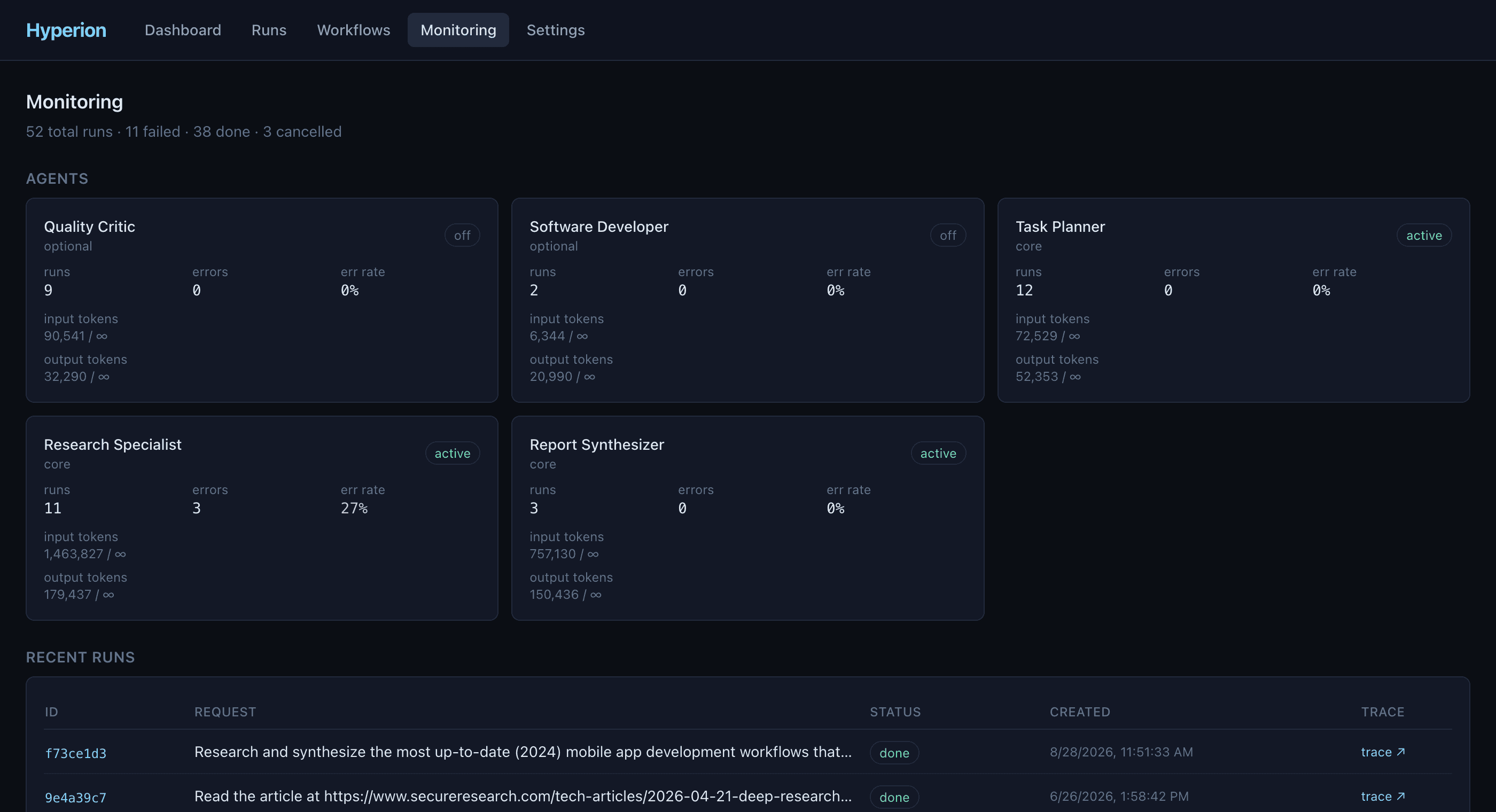Toggle the Software Developer off badge
This screenshot has height=812, width=1496.
(948, 235)
